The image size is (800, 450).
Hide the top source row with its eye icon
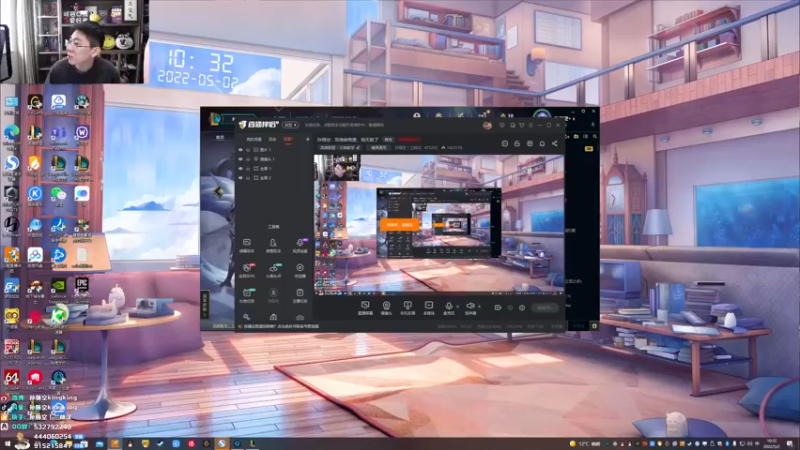[241, 150]
